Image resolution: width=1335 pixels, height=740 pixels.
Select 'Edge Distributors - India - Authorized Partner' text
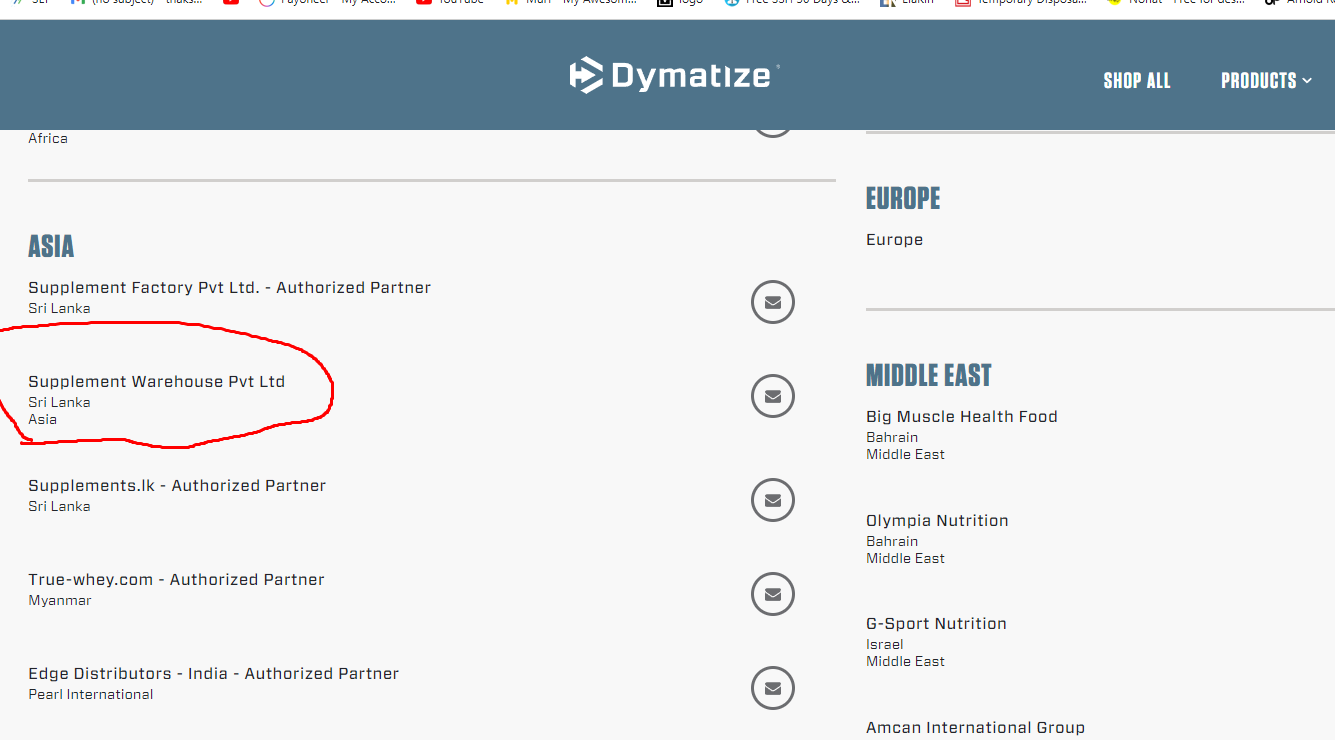(213, 674)
